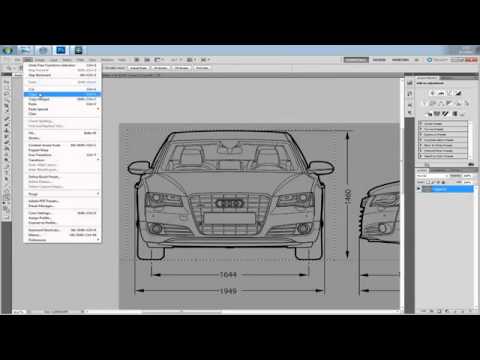The width and height of the screenshot is (480, 360).
Task: Click the zoom percentage field in status bar
Action: point(19,312)
